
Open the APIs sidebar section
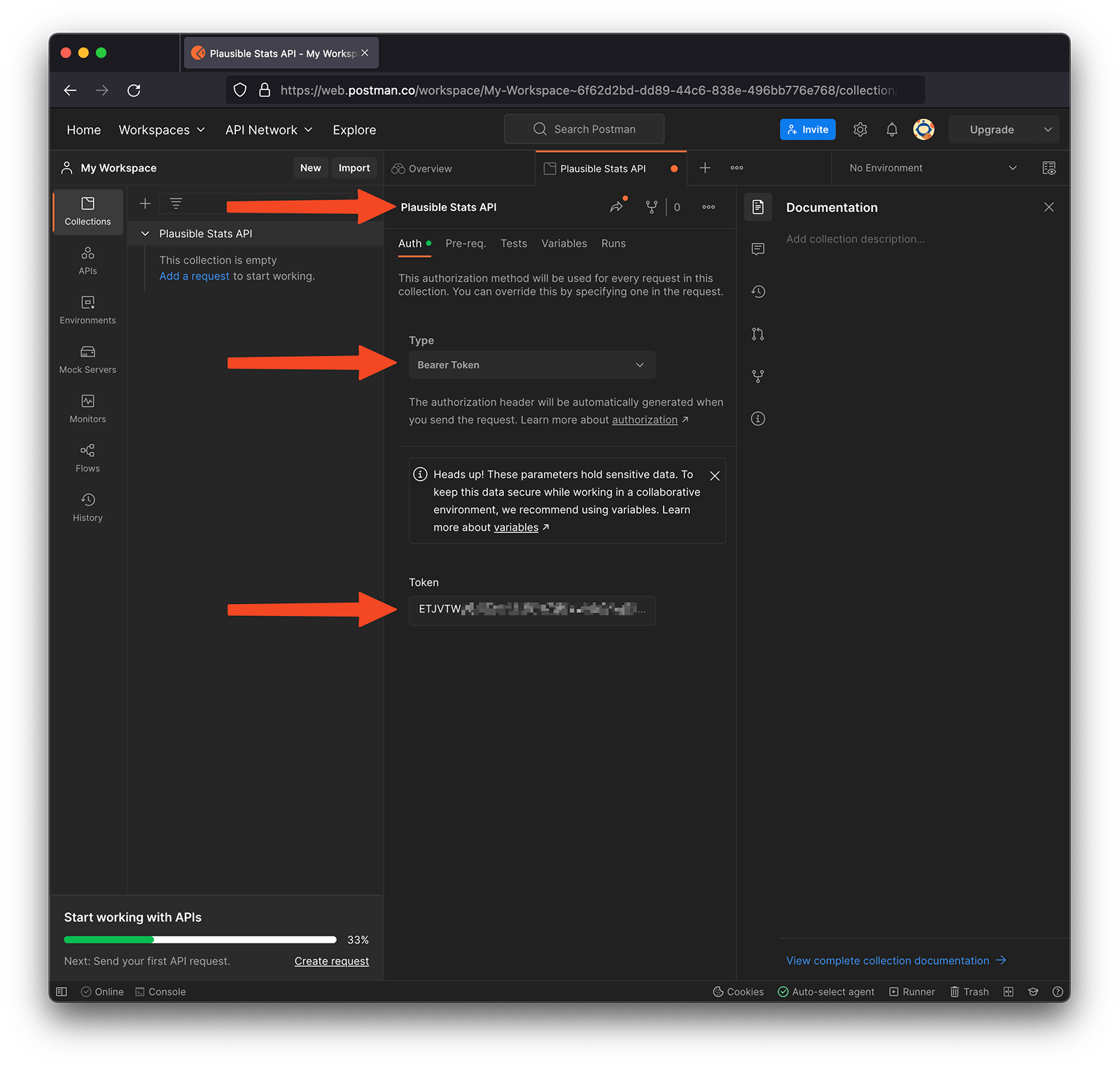87,261
